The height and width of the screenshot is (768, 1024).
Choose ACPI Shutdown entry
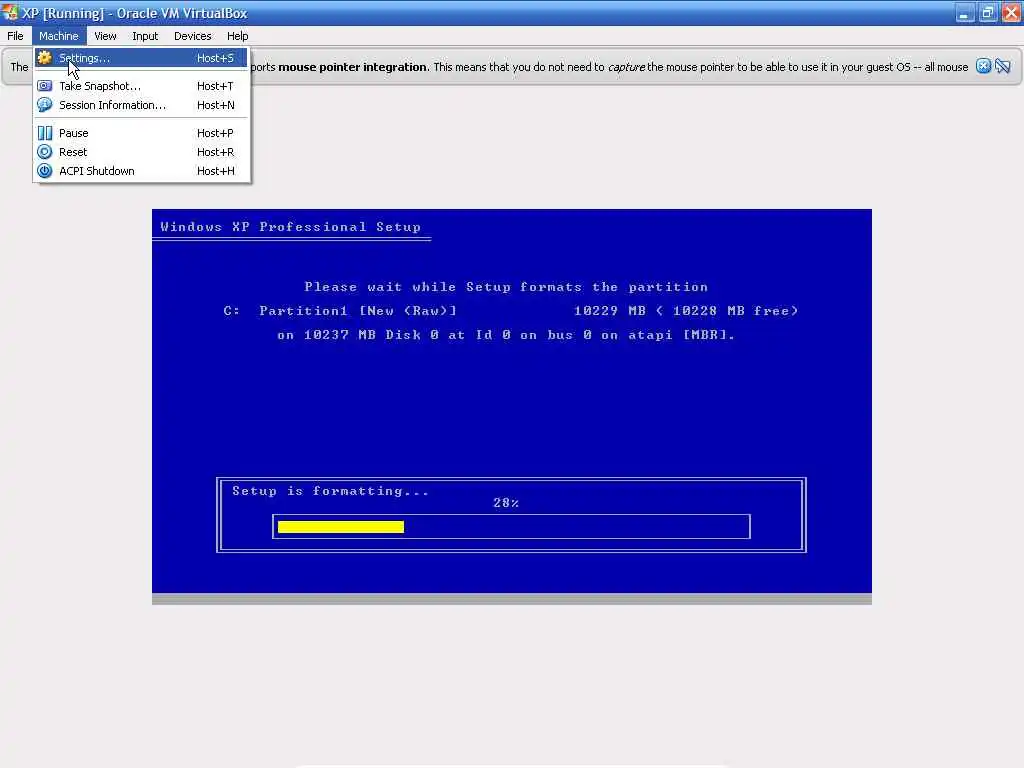point(141,170)
